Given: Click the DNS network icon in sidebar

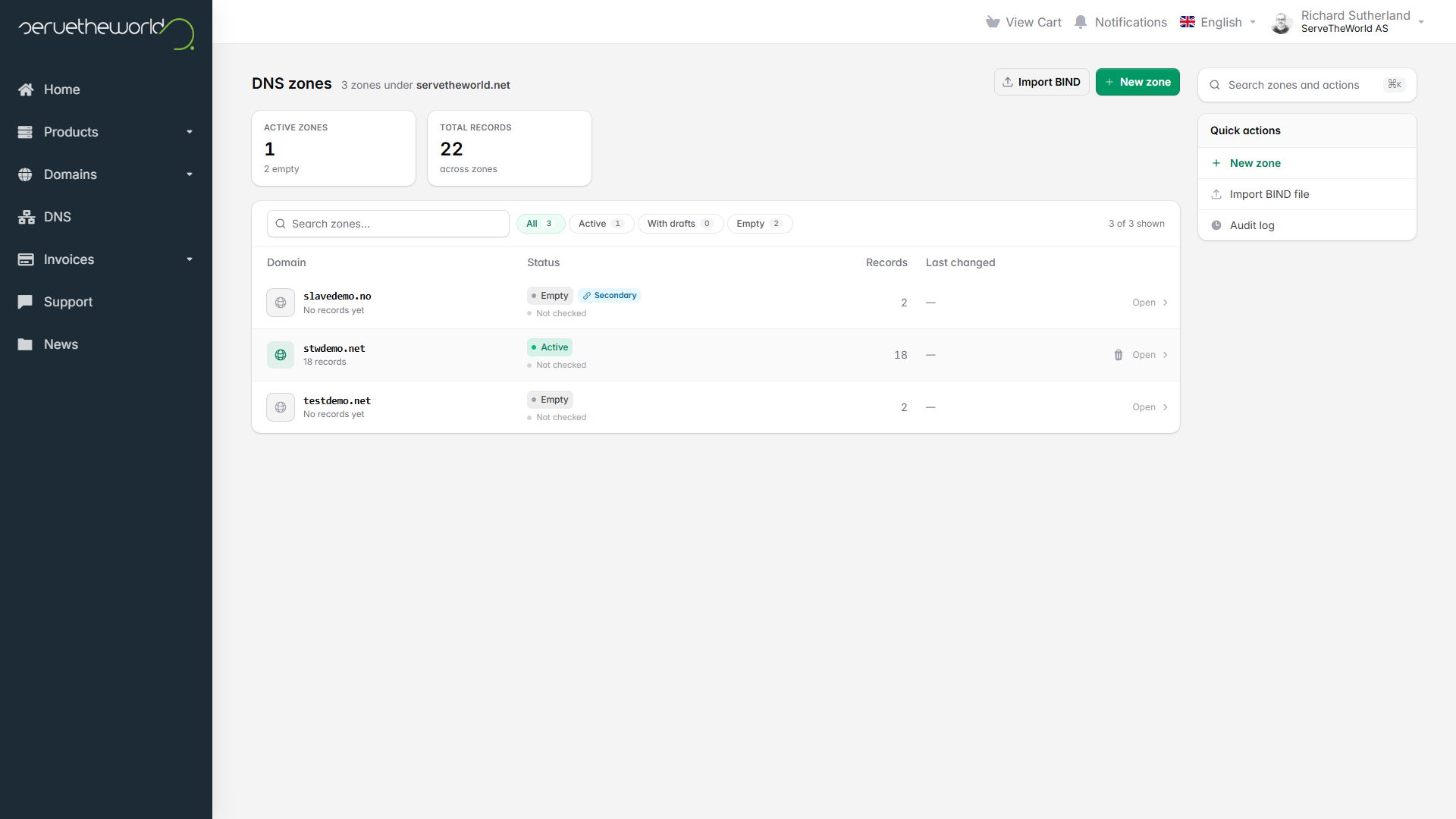Looking at the screenshot, I should (x=27, y=217).
